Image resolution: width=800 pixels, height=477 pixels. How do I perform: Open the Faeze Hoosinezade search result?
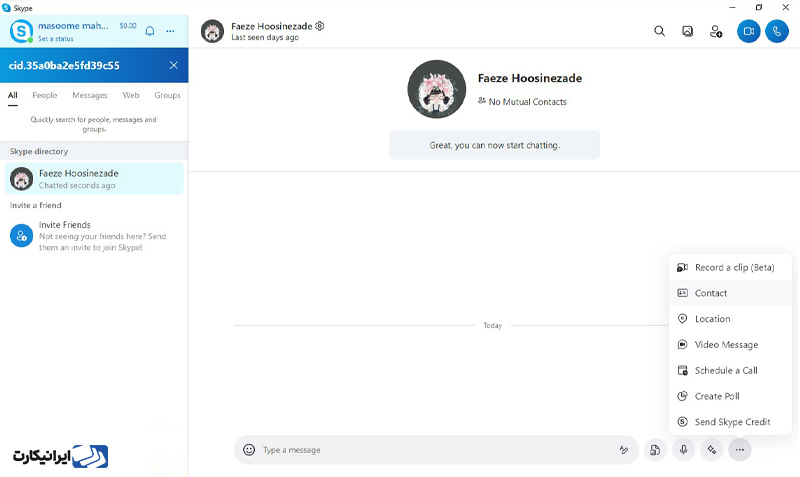point(94,179)
